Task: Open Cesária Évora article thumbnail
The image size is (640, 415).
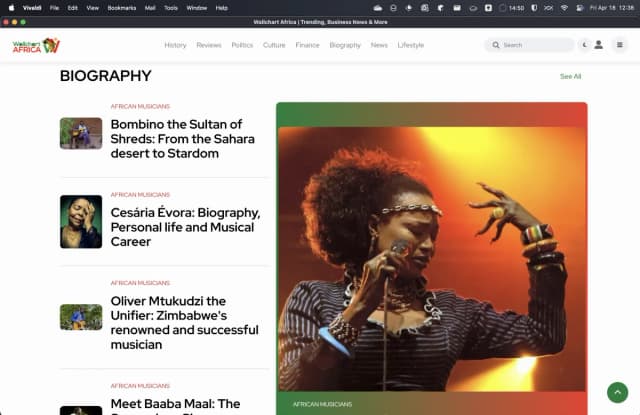Action: point(81,221)
